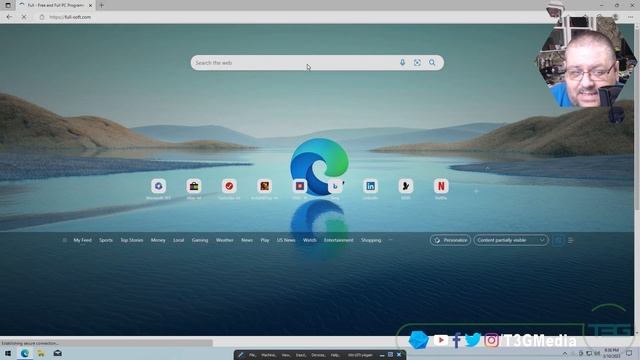Open the tab actions menu icon
Screen dimensions: 640x360
(8, 5)
